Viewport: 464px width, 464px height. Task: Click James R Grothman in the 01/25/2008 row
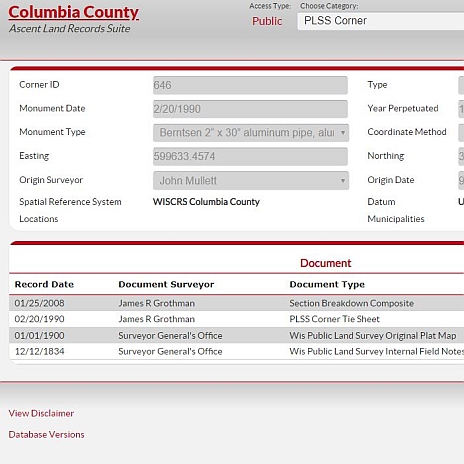[x=157, y=303]
